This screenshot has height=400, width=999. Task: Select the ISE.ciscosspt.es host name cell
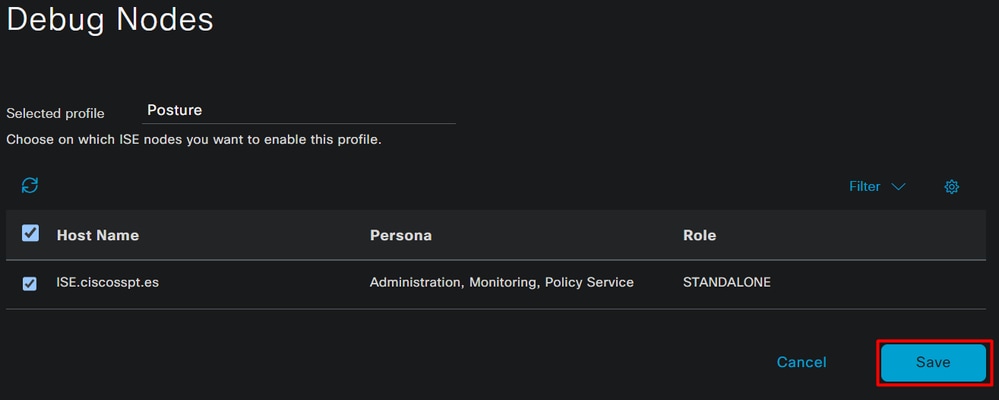(108, 282)
